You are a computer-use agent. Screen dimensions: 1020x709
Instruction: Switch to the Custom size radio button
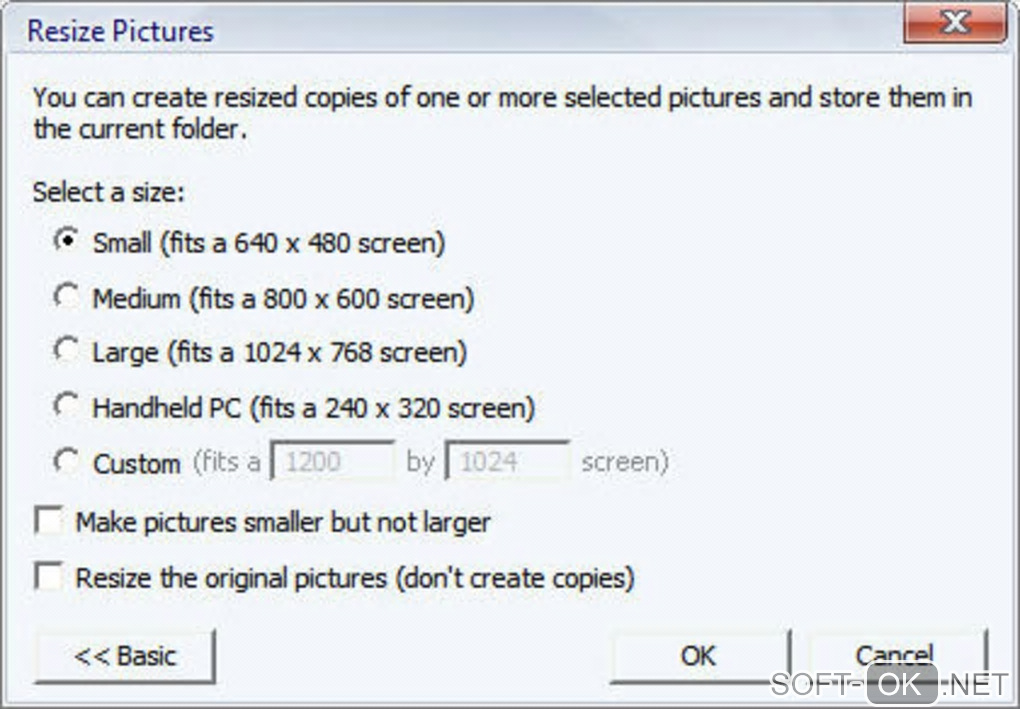(66, 462)
